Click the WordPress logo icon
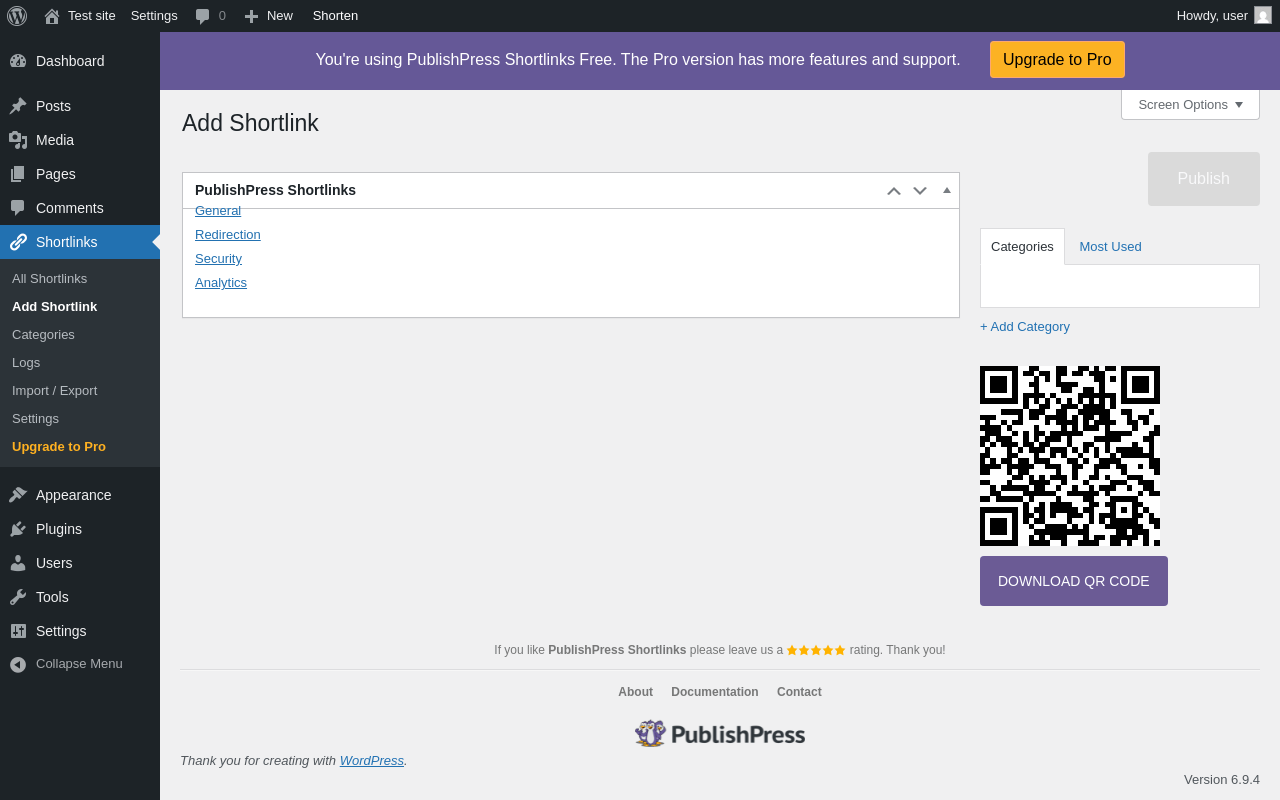 point(17,15)
